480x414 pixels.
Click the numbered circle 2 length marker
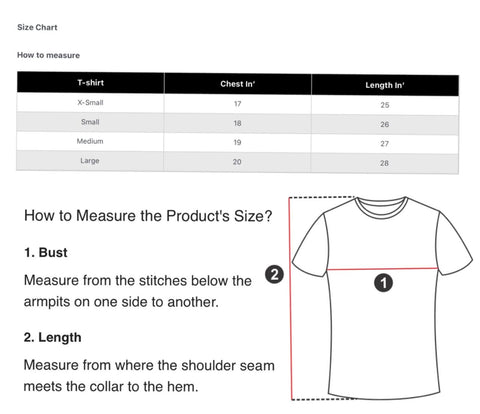(274, 275)
